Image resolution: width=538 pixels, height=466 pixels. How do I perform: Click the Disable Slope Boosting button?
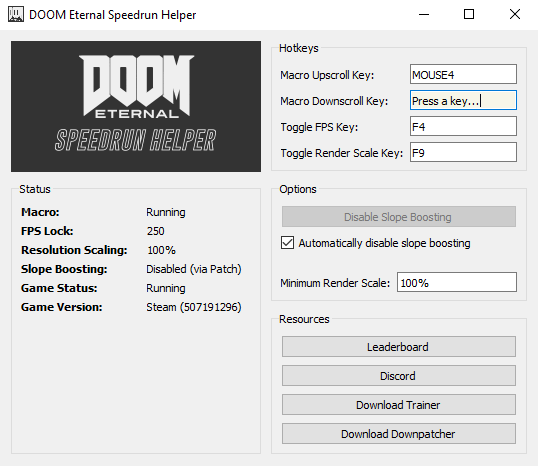click(x=399, y=217)
